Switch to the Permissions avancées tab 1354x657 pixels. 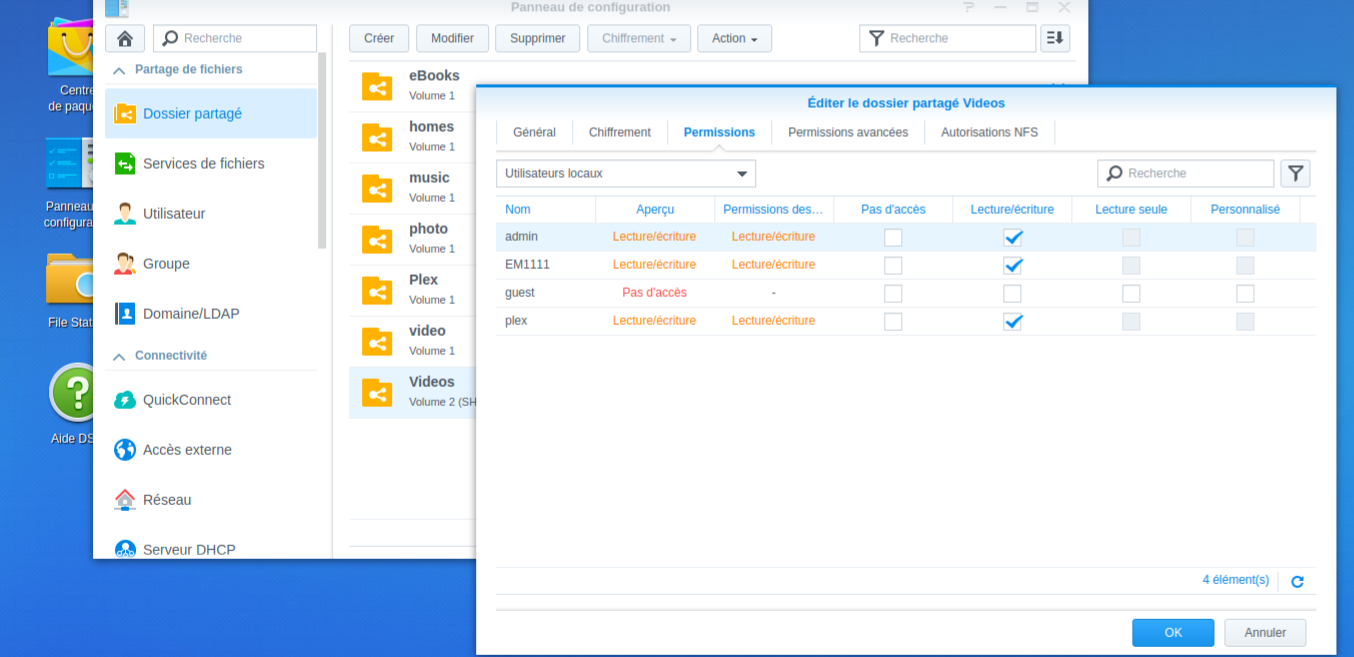[x=848, y=132]
